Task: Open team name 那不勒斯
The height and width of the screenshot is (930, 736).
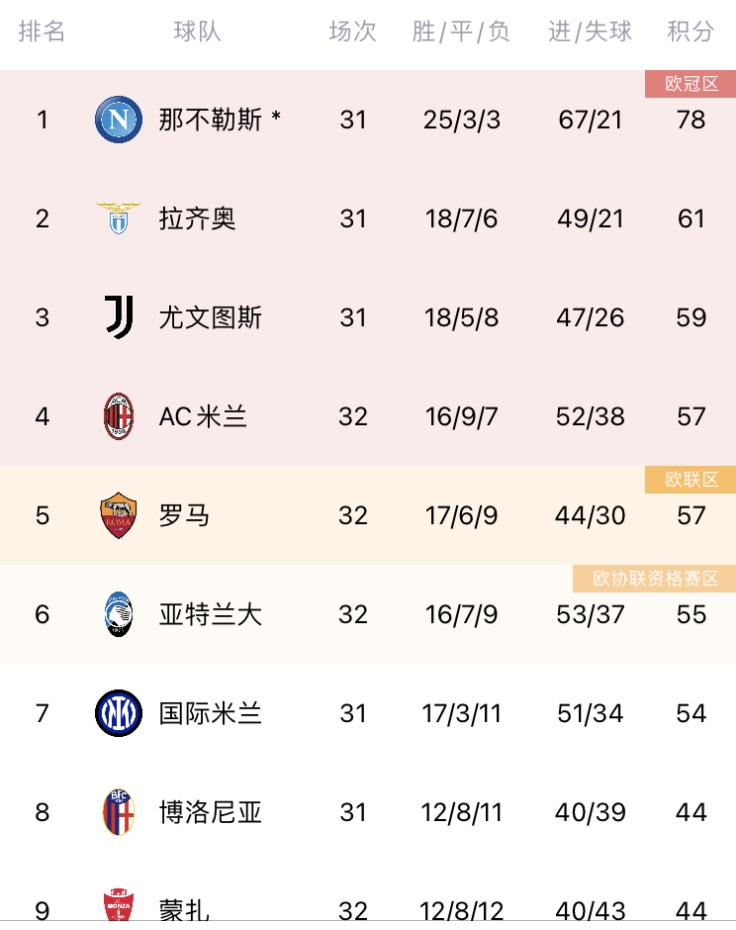Action: (211, 120)
